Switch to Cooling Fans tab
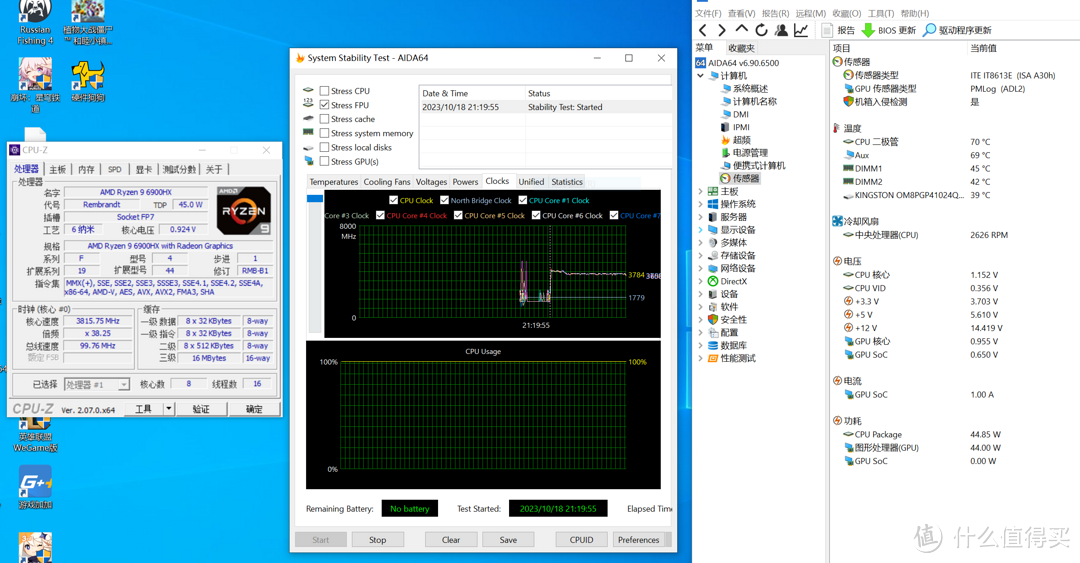The image size is (1080, 563). pyautogui.click(x=386, y=182)
